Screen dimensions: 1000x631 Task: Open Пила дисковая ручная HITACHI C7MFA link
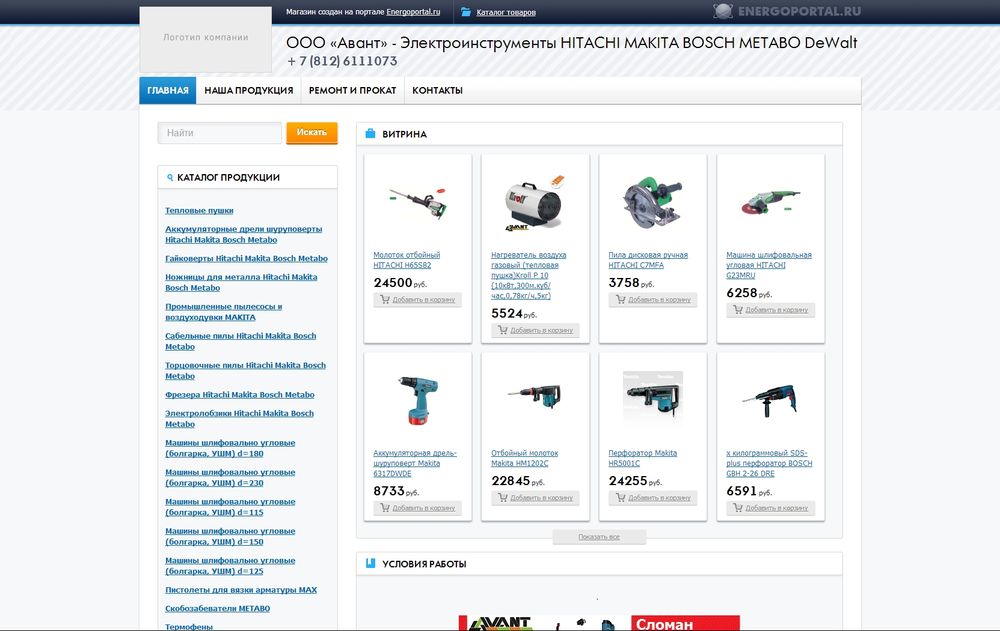(648, 260)
